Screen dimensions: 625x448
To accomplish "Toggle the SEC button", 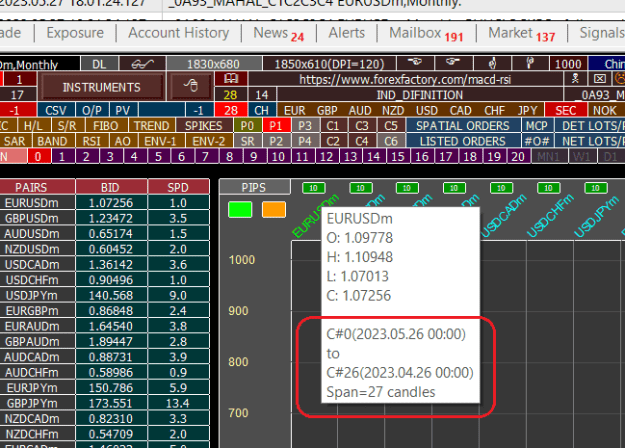I will tap(566, 110).
